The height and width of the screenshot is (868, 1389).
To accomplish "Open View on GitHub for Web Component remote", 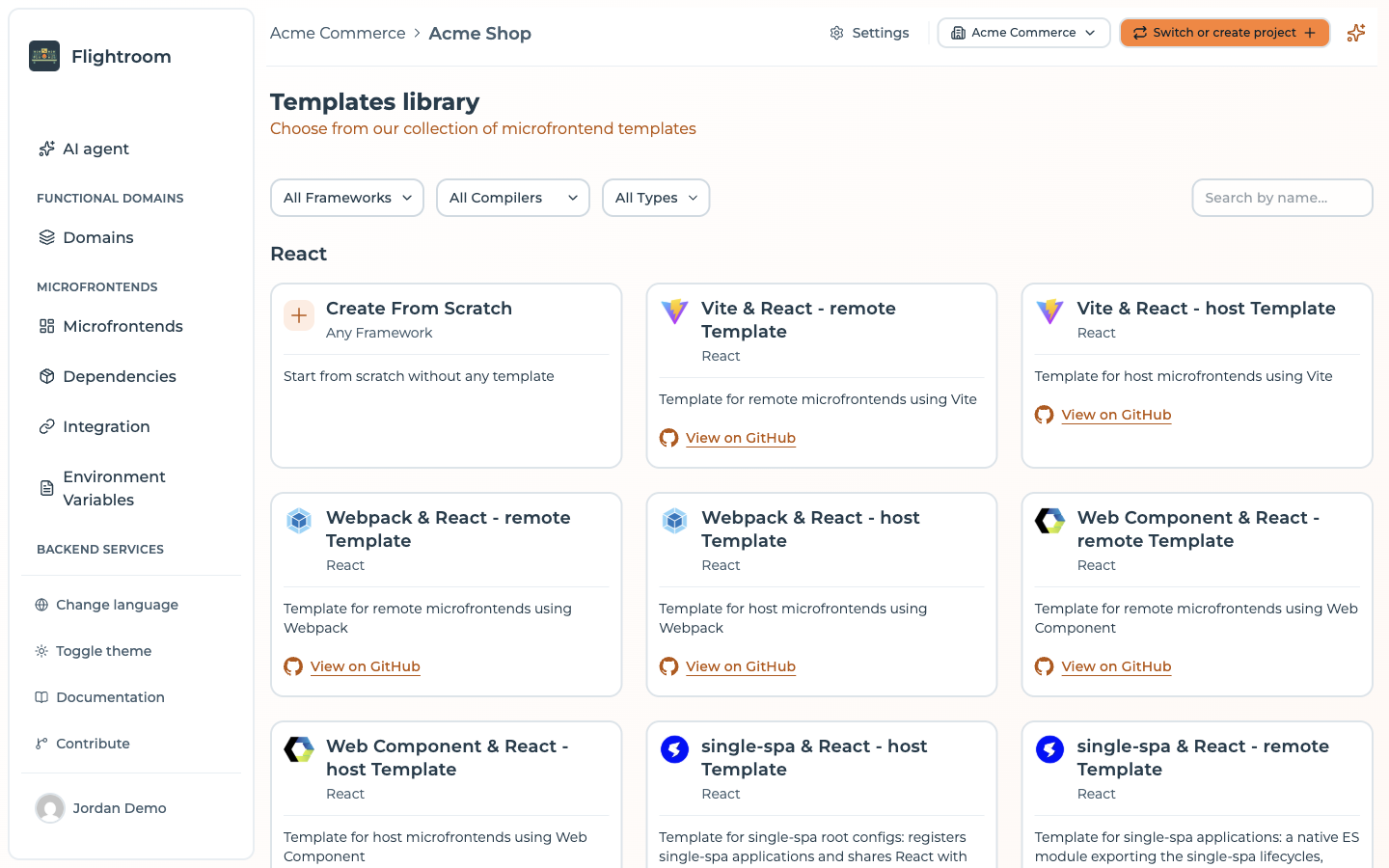I will click(1116, 666).
